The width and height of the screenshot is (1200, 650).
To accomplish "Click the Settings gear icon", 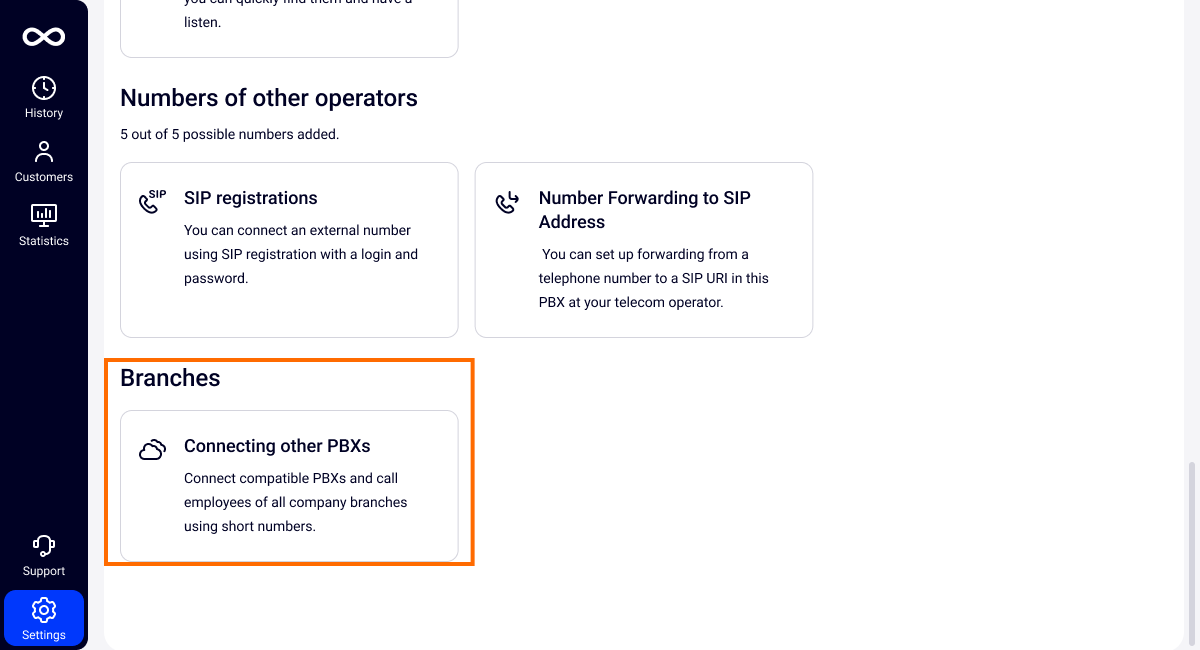I will pyautogui.click(x=44, y=610).
